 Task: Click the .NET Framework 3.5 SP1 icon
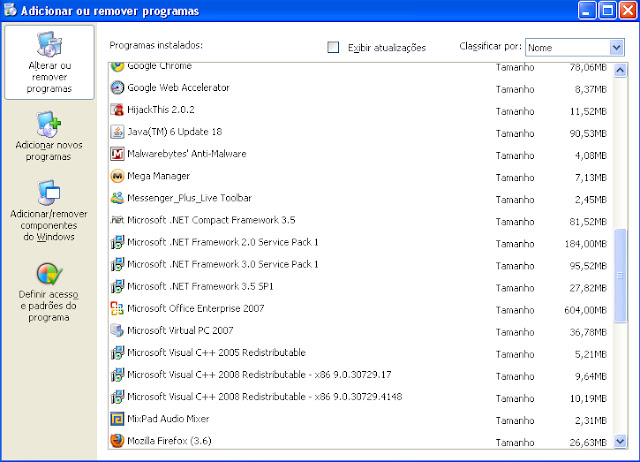pyautogui.click(x=117, y=286)
